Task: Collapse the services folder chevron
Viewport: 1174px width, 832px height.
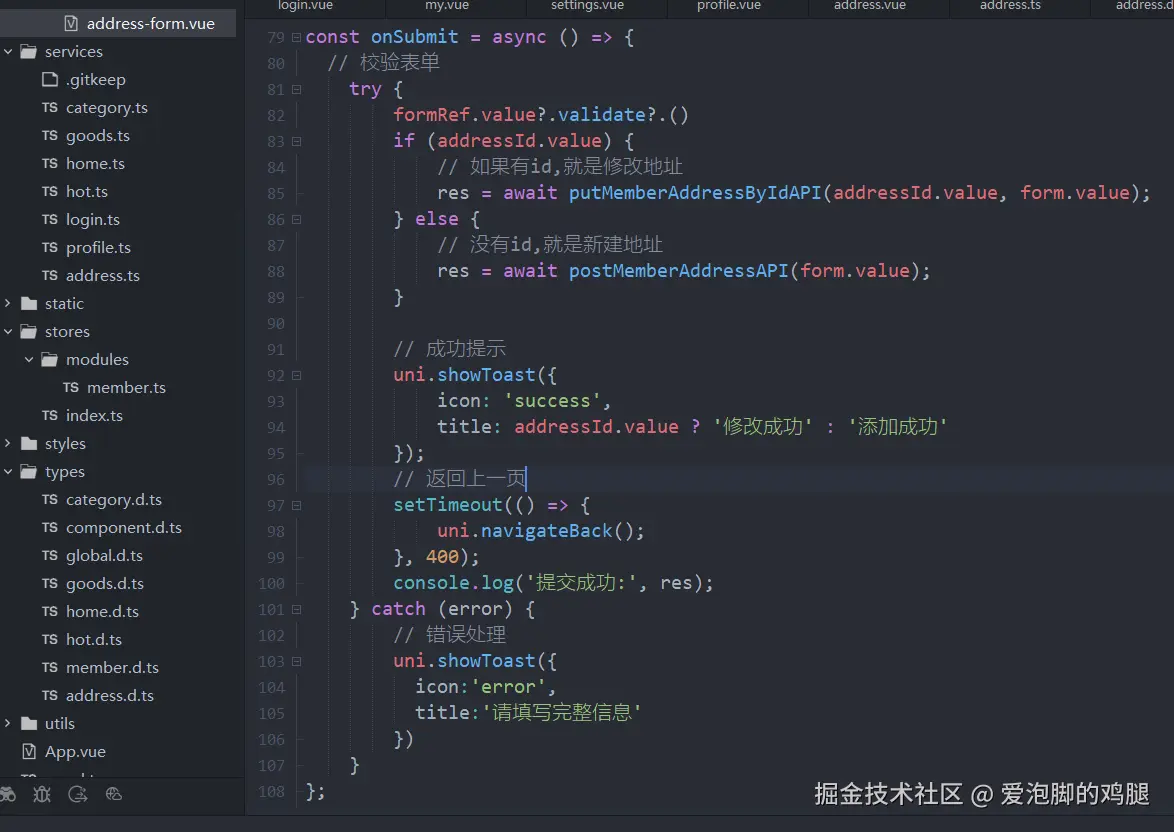Action: 8,52
